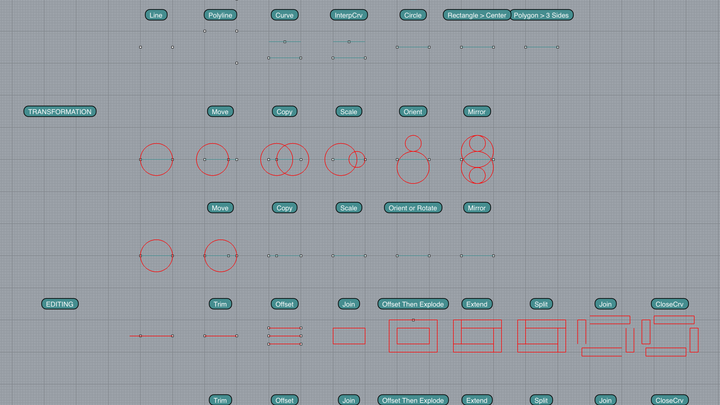Select Offset Then Explode in EDITING heading row
720x405 pixels.
(413, 304)
